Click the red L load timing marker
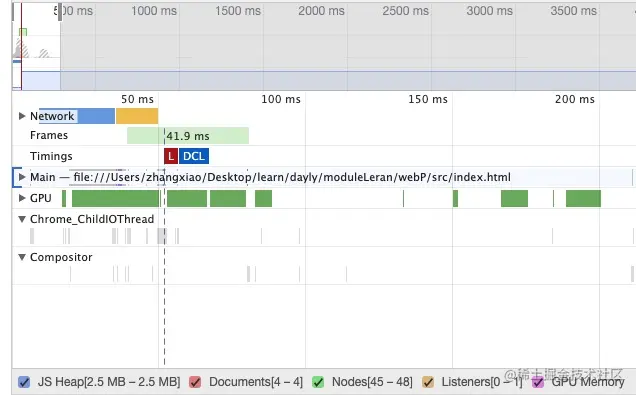The width and height of the screenshot is (636, 395). [171, 156]
